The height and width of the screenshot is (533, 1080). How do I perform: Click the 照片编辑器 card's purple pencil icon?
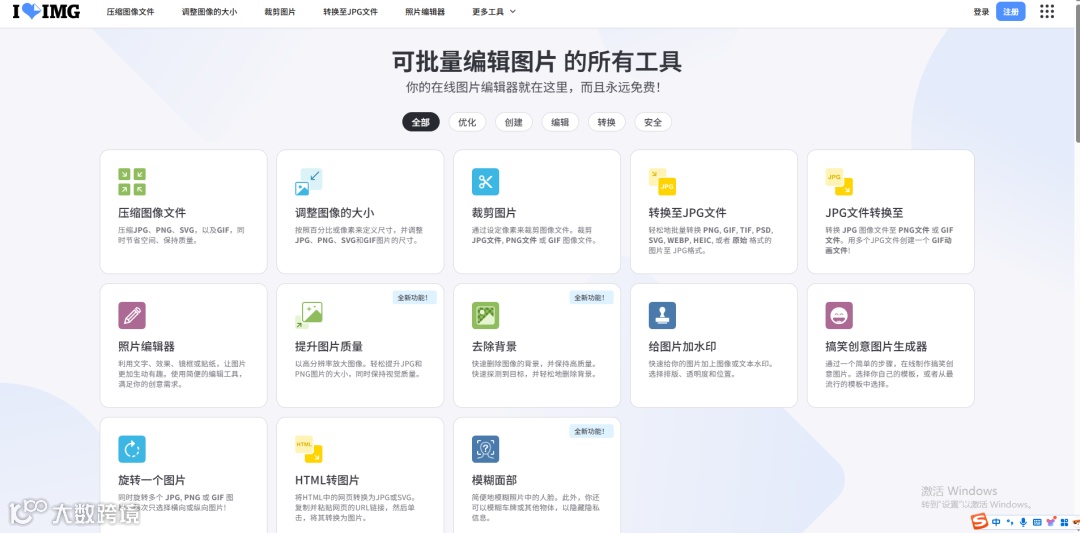tap(132, 315)
